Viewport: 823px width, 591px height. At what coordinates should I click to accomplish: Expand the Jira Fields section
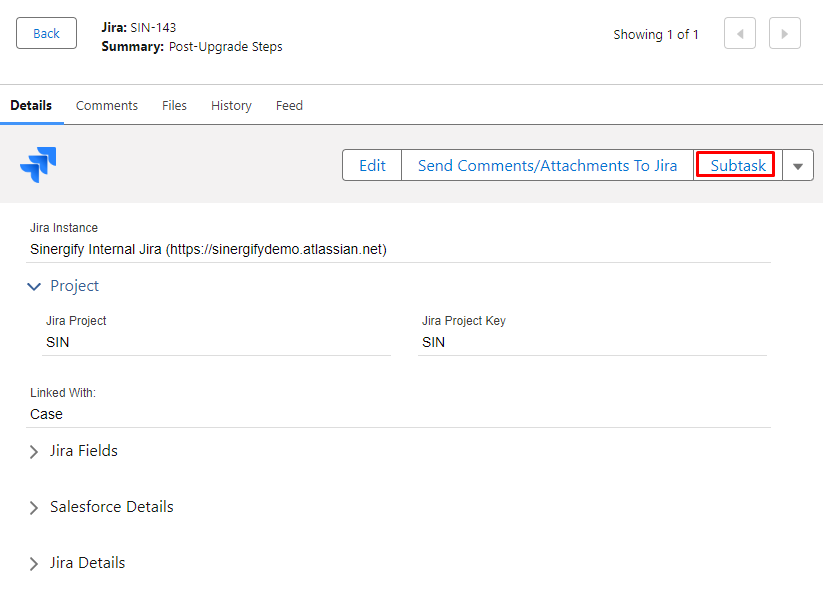[x=34, y=451]
